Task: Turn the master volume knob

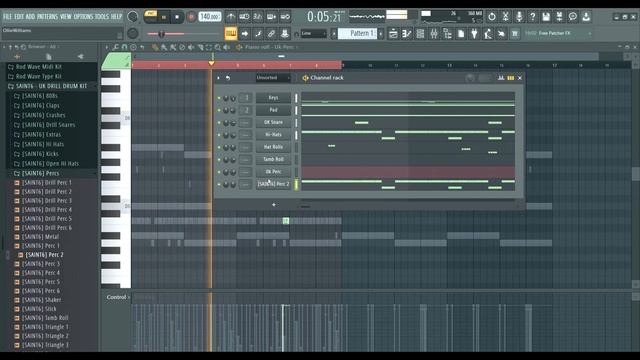Action: coord(133,17)
